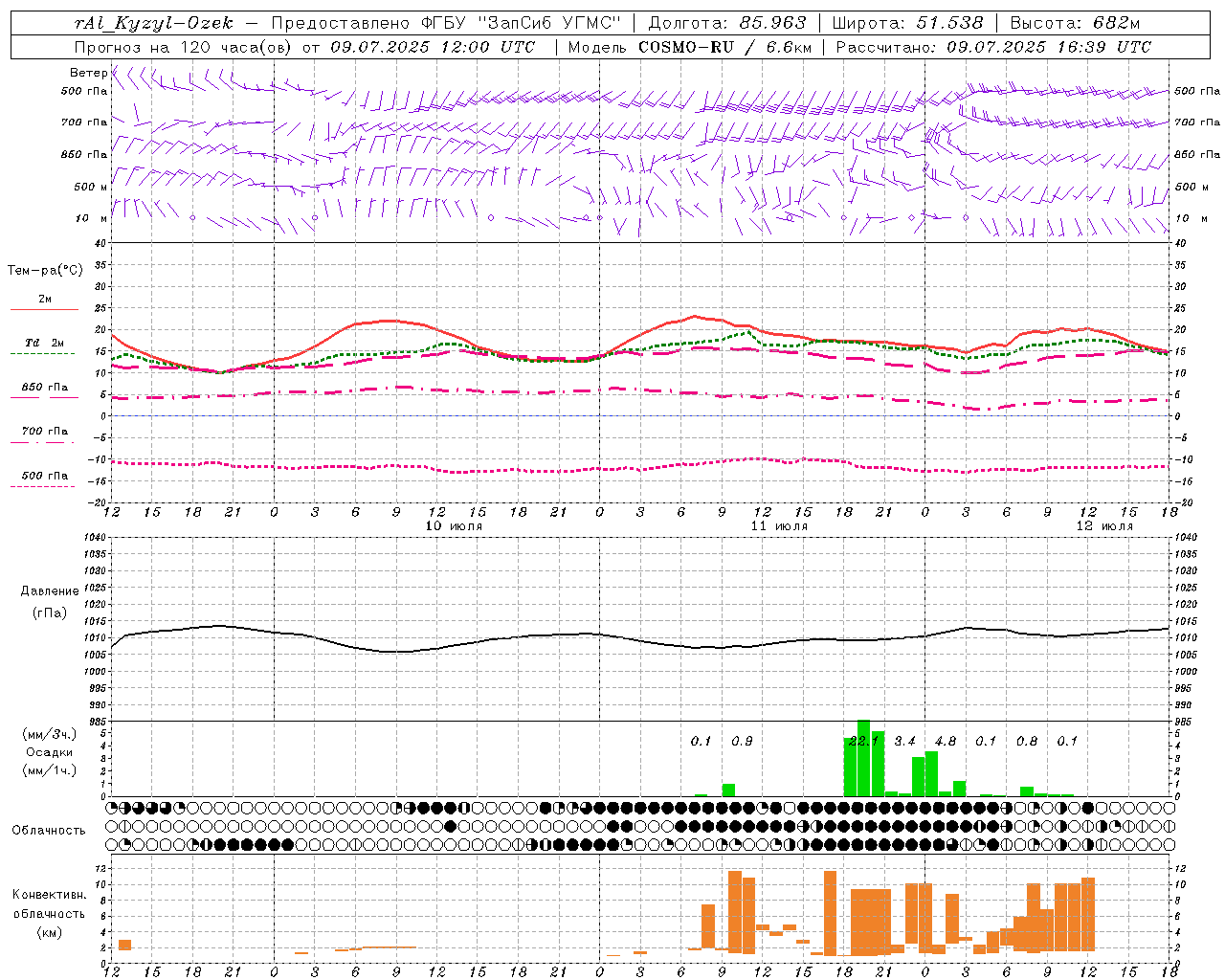Click the Давление panel label
The height and width of the screenshot is (980, 1225).
click(50, 591)
